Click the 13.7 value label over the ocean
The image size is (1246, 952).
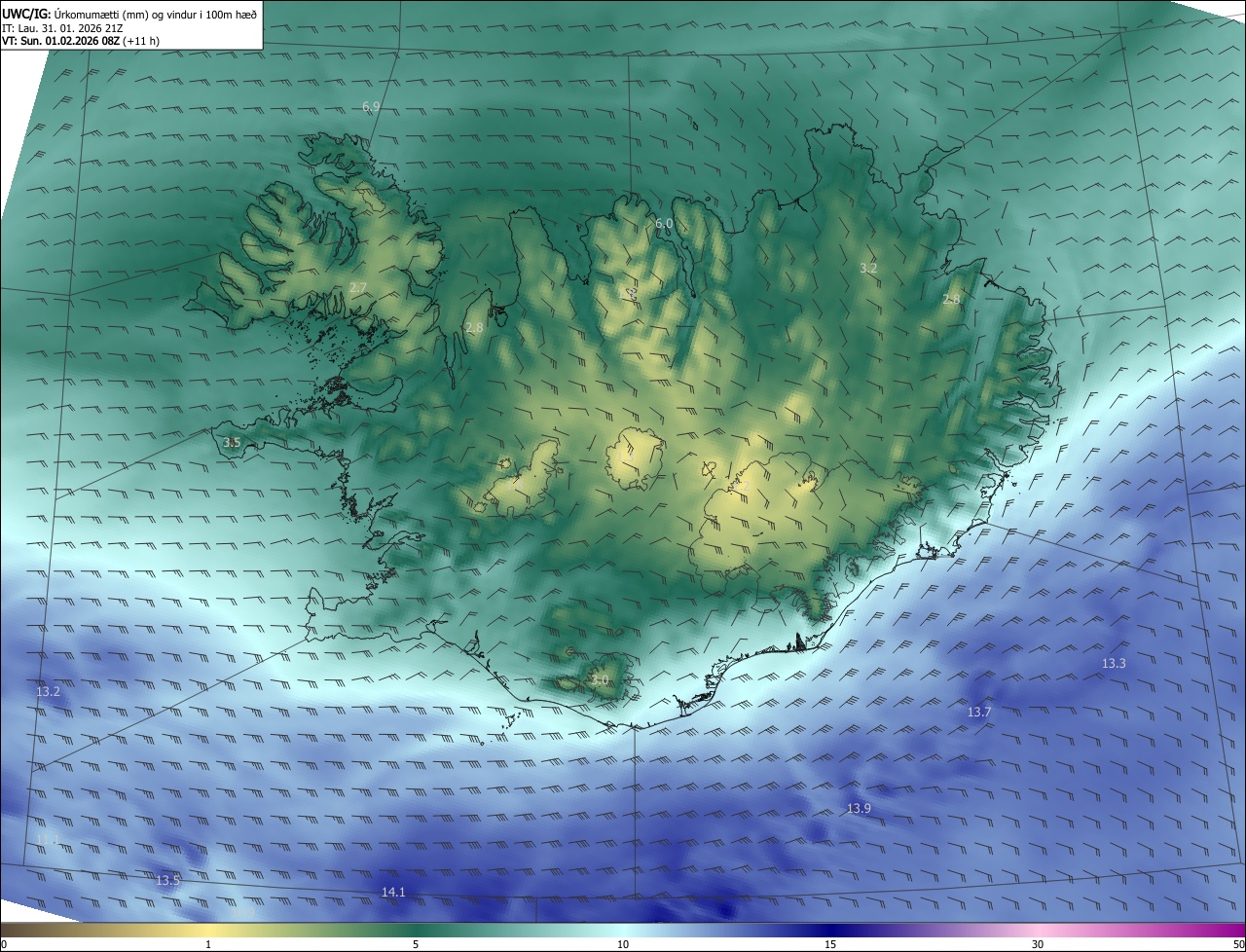pyautogui.click(x=979, y=713)
